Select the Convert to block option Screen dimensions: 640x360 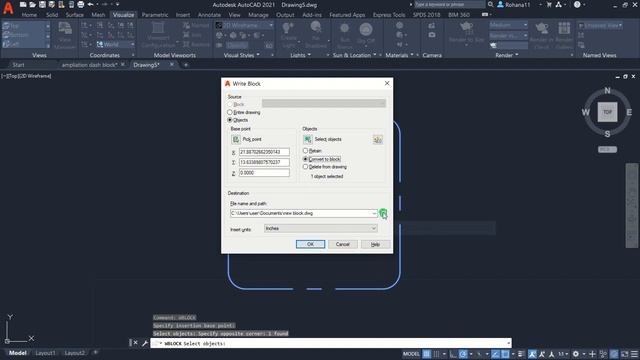[x=305, y=159]
